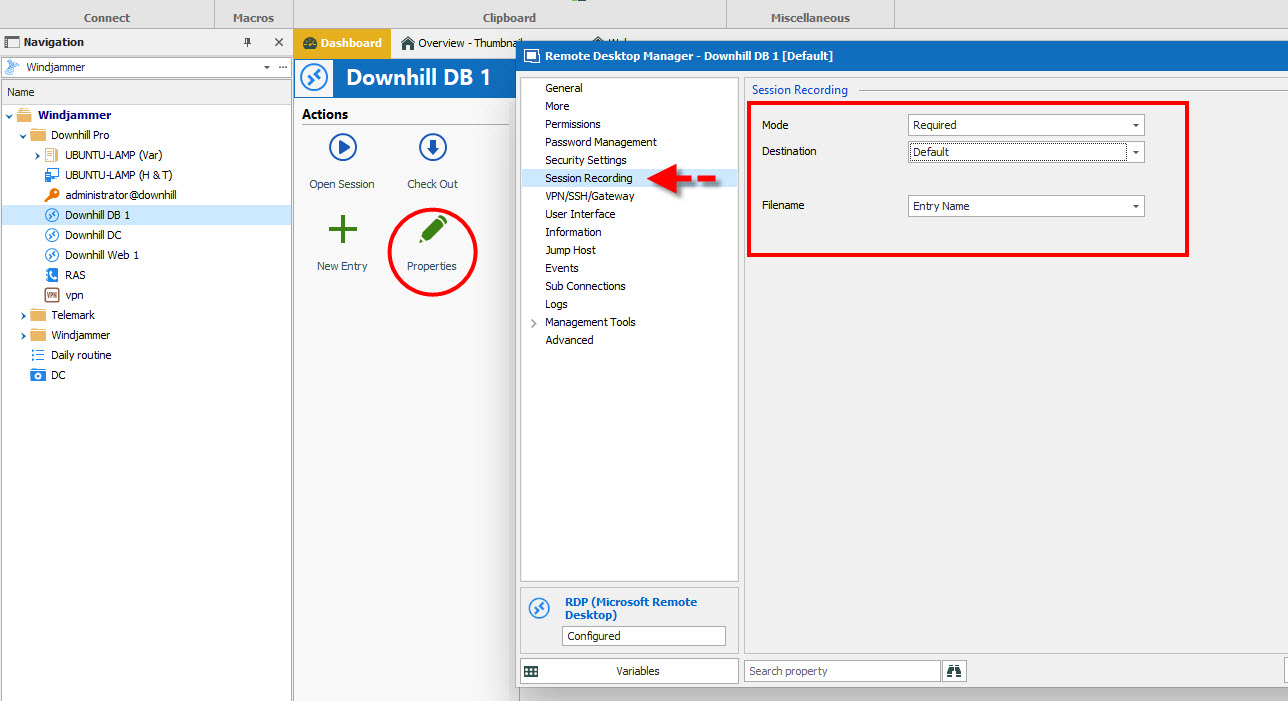Click the Check Out download icon
Viewport: 1288px width, 701px height.
432,148
